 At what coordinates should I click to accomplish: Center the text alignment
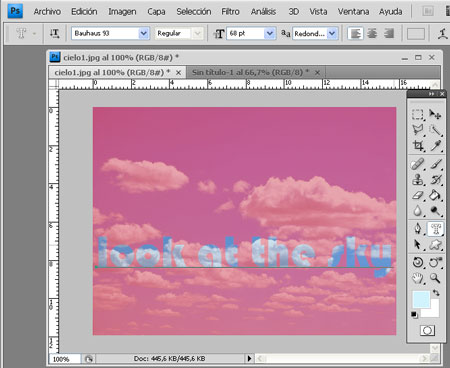coord(372,33)
